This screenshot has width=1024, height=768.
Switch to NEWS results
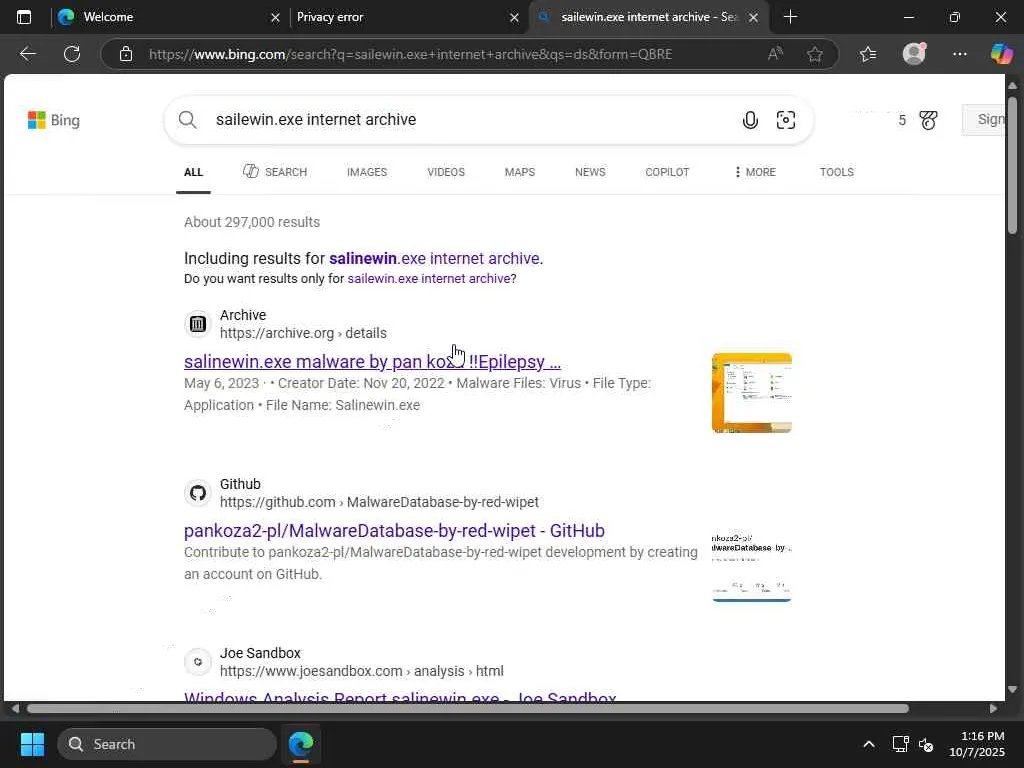[x=590, y=172]
